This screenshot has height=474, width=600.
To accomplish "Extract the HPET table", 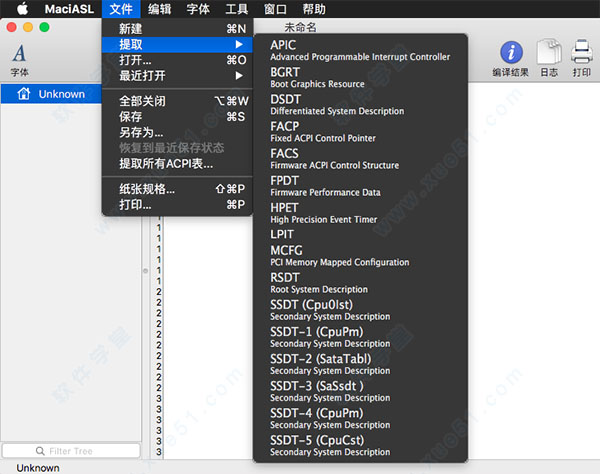I will [360, 213].
